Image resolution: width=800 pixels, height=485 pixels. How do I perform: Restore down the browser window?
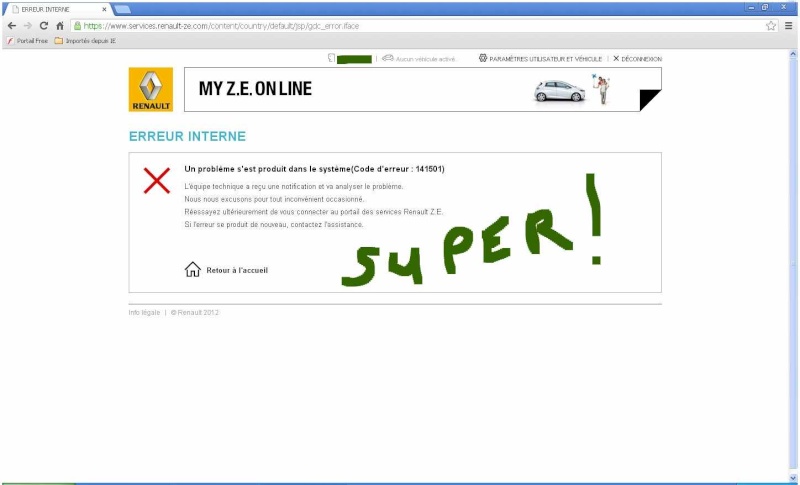765,7
